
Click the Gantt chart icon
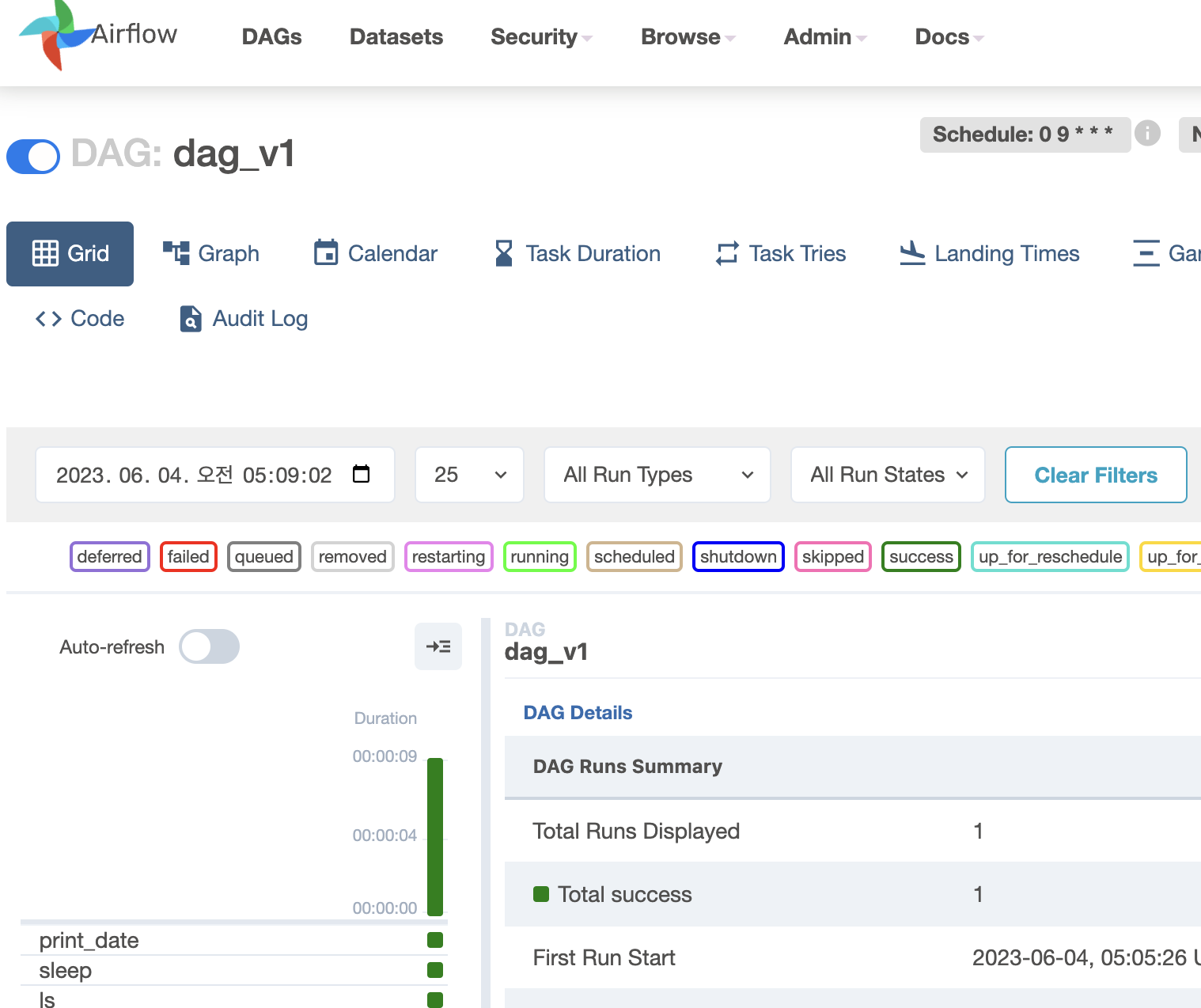[x=1146, y=253]
